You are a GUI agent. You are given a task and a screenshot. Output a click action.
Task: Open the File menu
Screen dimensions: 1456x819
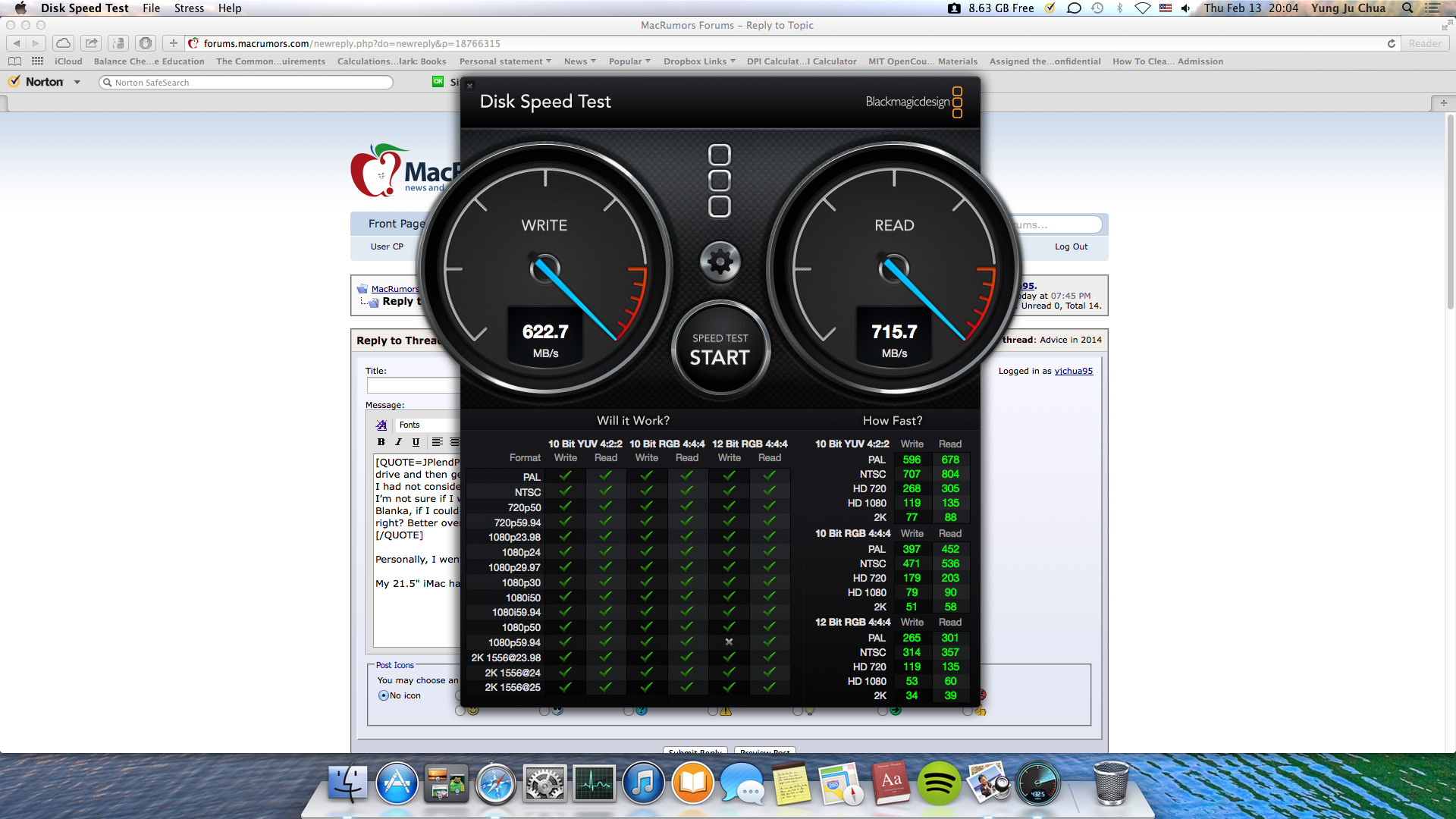[x=152, y=8]
